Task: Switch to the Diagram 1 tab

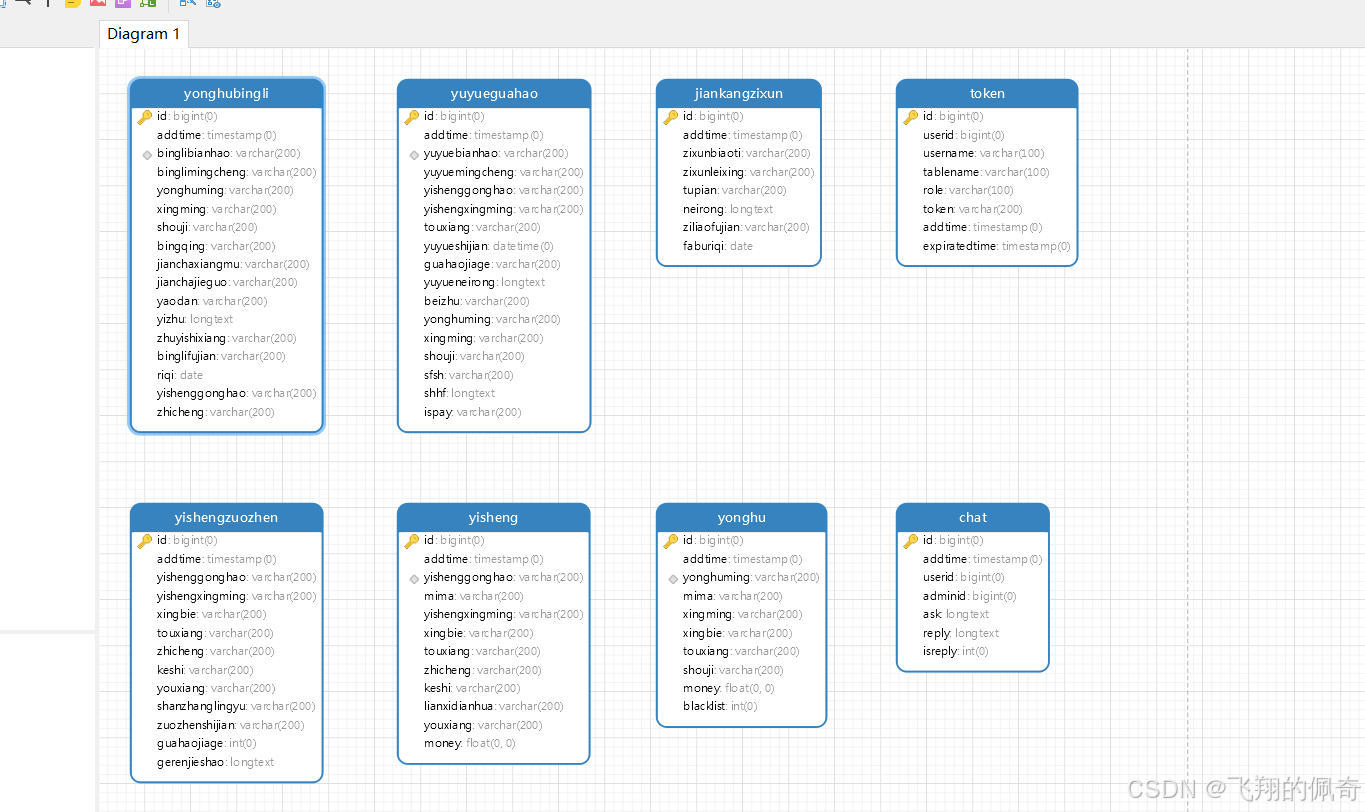Action: coord(144,34)
